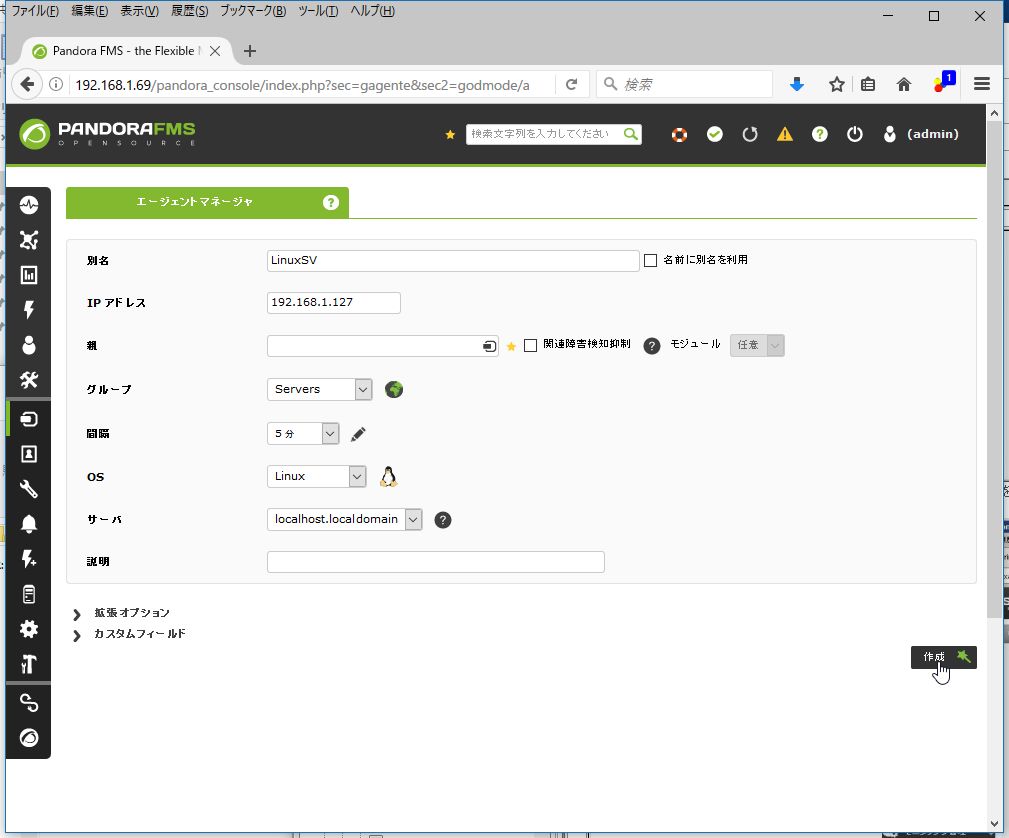Click the Firefox back button
1009x838 pixels.
27,84
